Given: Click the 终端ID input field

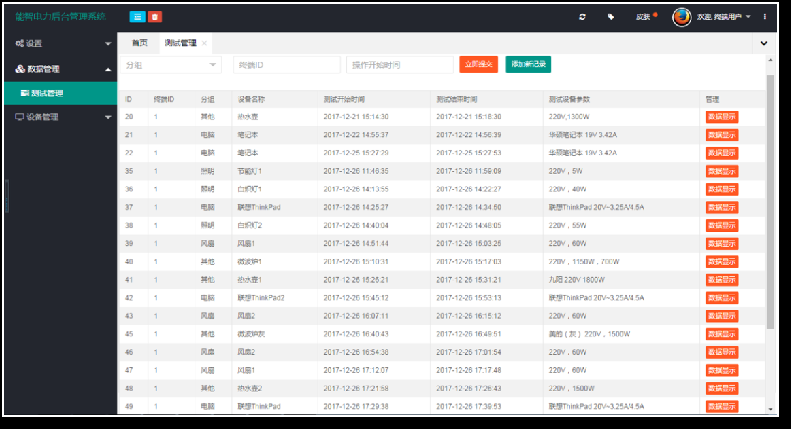Looking at the screenshot, I should 287,65.
